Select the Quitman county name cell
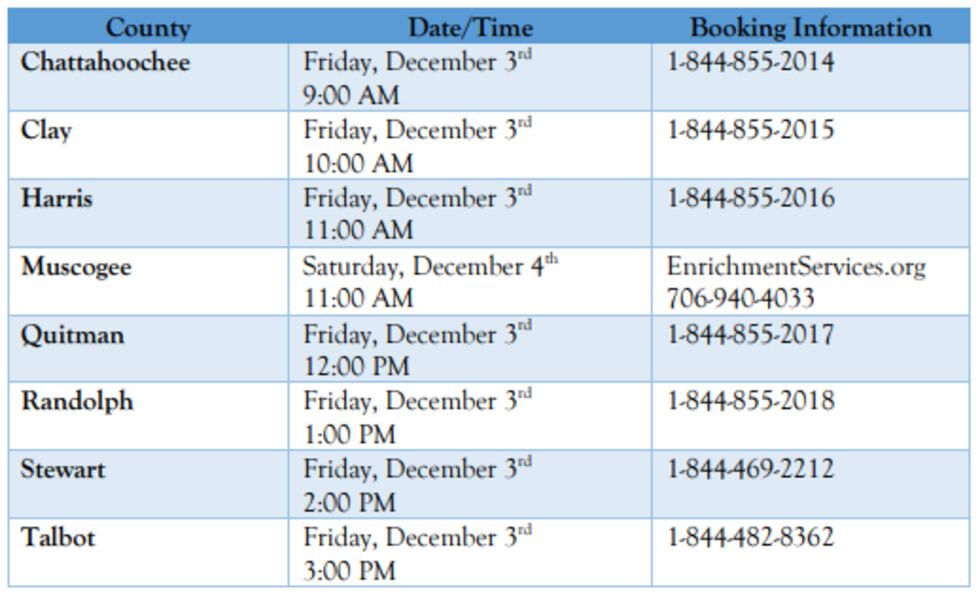Viewport: 980px width, 595px height. click(72, 334)
